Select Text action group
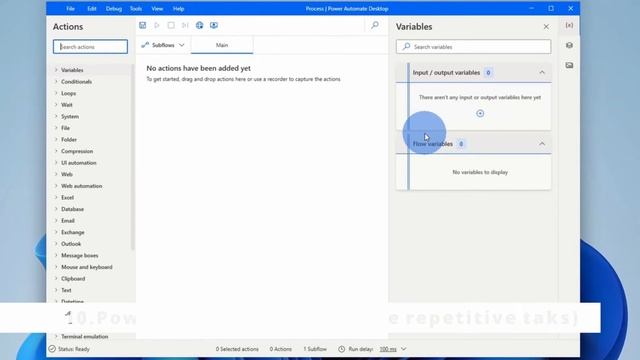The width and height of the screenshot is (640, 360). coord(66,290)
